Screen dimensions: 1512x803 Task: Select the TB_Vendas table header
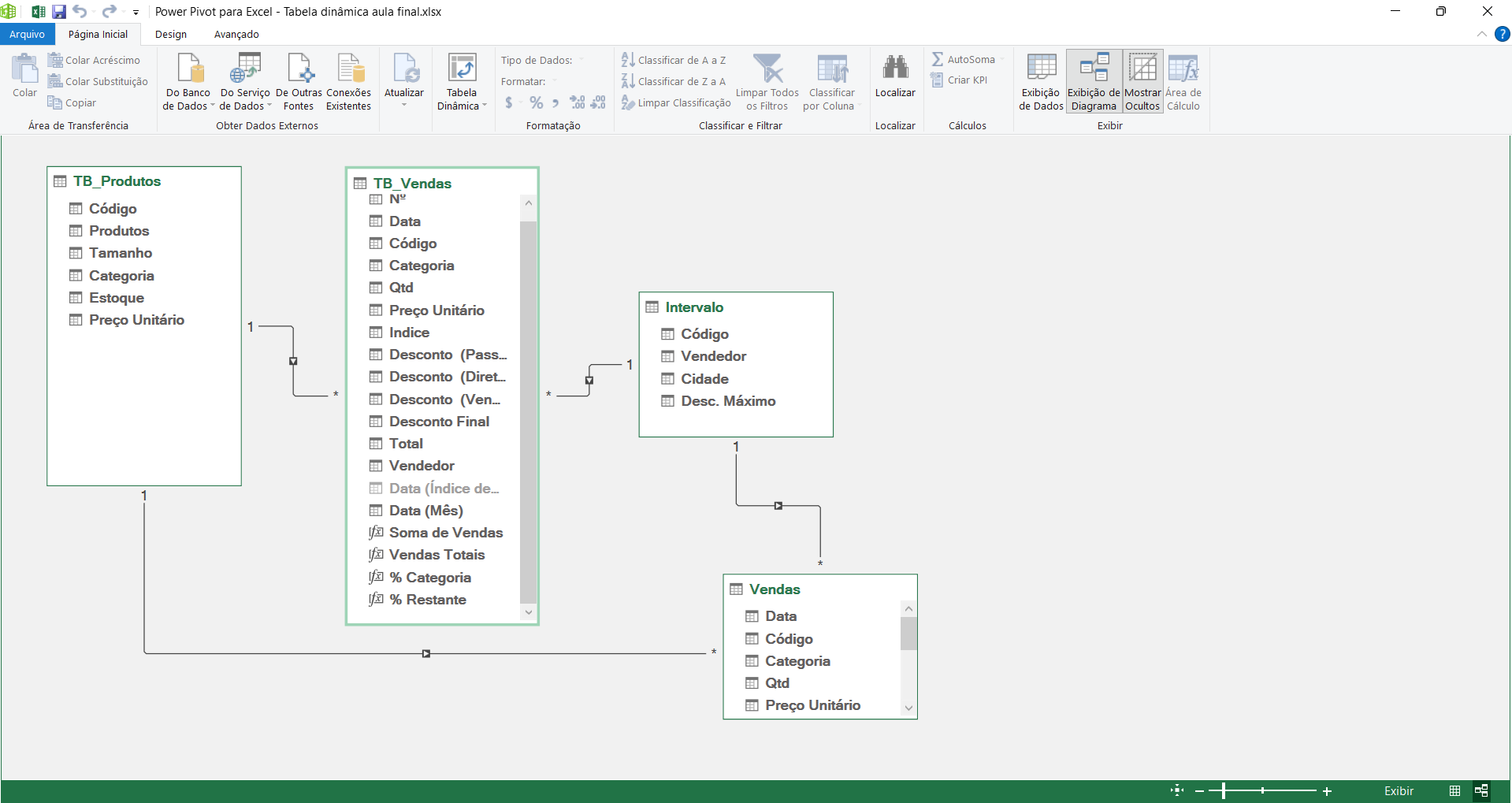tap(412, 184)
